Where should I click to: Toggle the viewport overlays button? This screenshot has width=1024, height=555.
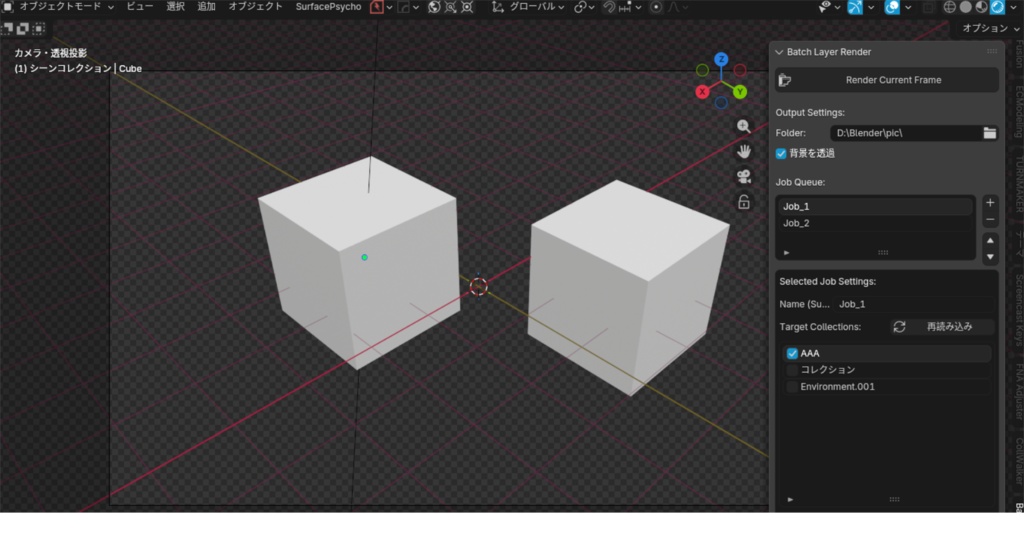click(x=891, y=7)
